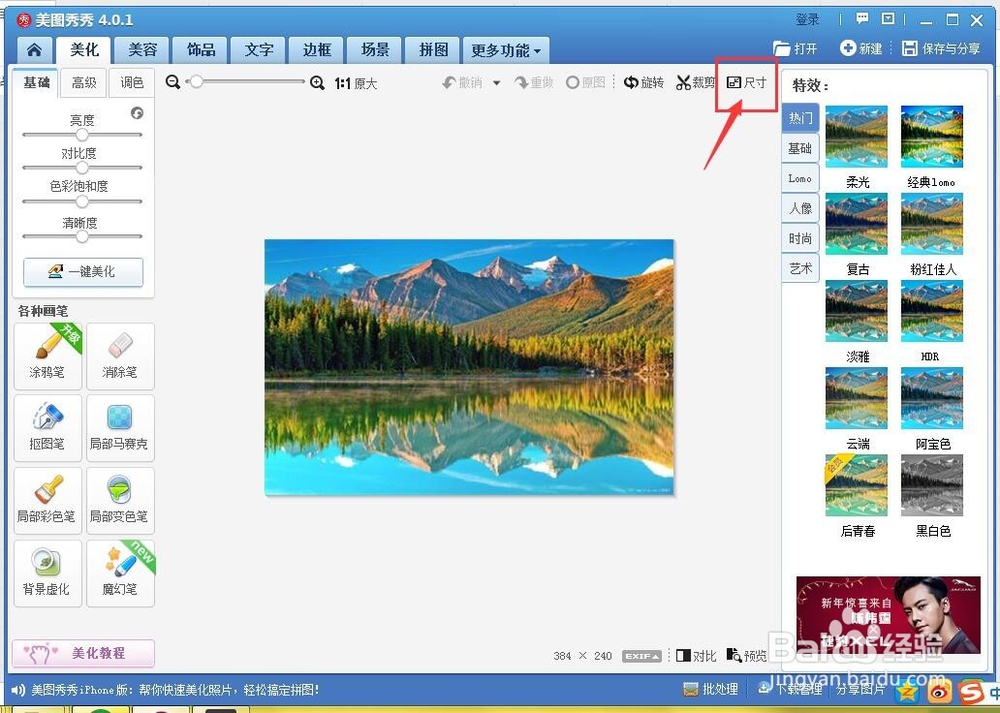Viewport: 1000px width, 713px height.
Task: Select the 热门 effects category
Action: click(800, 118)
